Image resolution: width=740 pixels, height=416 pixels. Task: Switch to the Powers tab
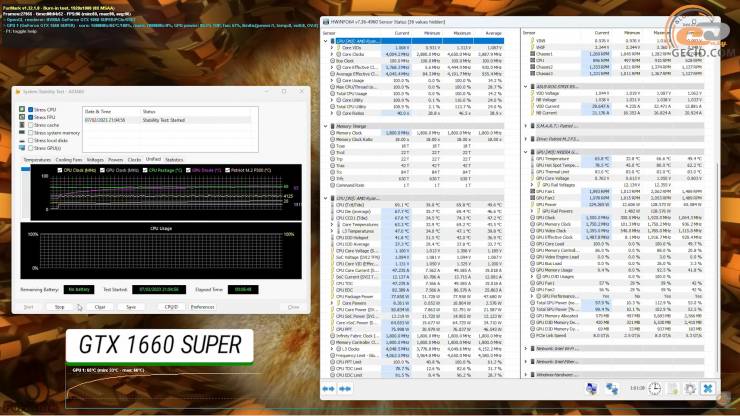pyautogui.click(x=115, y=160)
